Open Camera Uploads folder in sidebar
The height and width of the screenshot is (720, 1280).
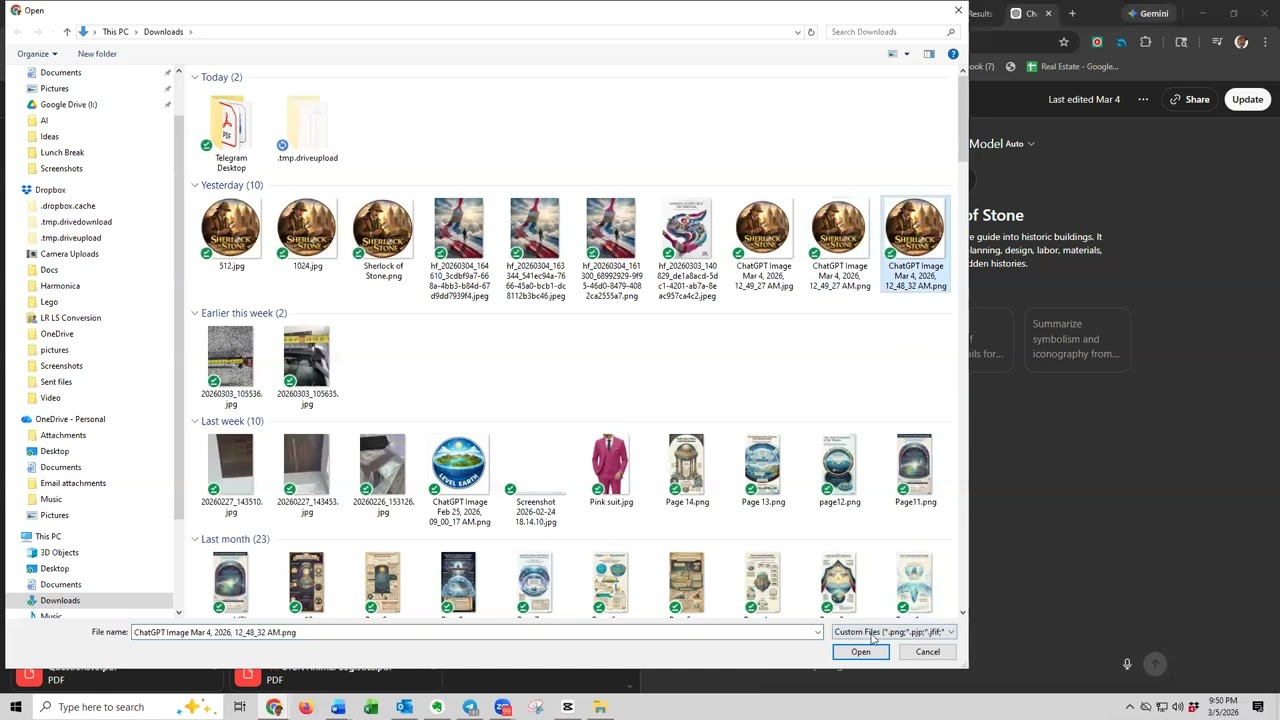click(x=69, y=254)
